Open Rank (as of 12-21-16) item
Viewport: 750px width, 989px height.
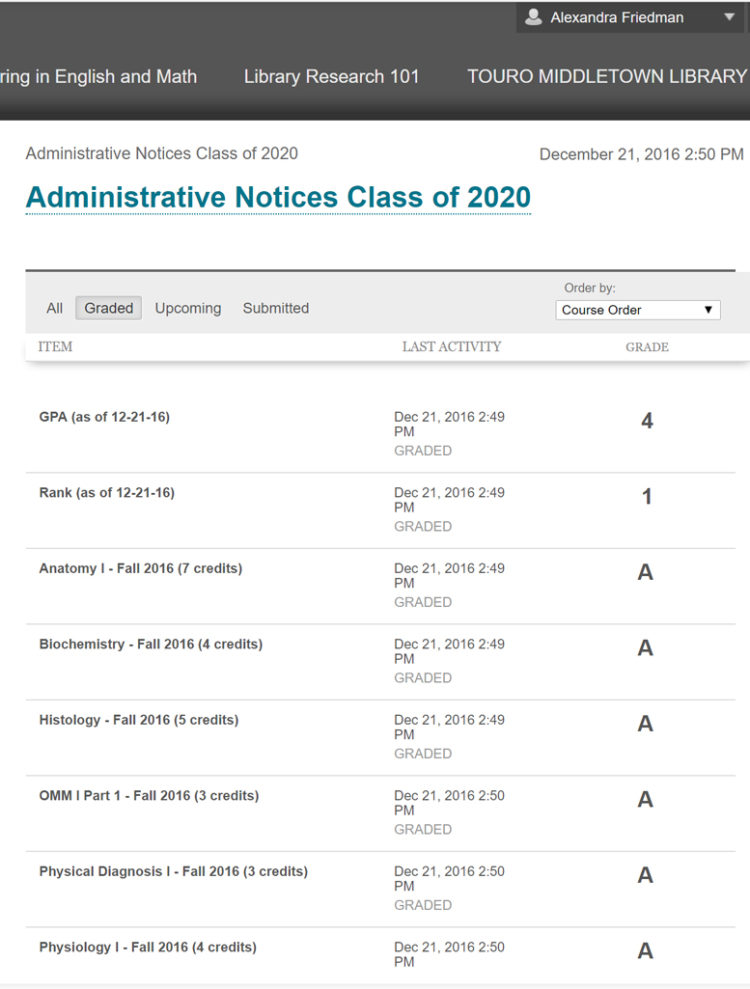click(107, 493)
